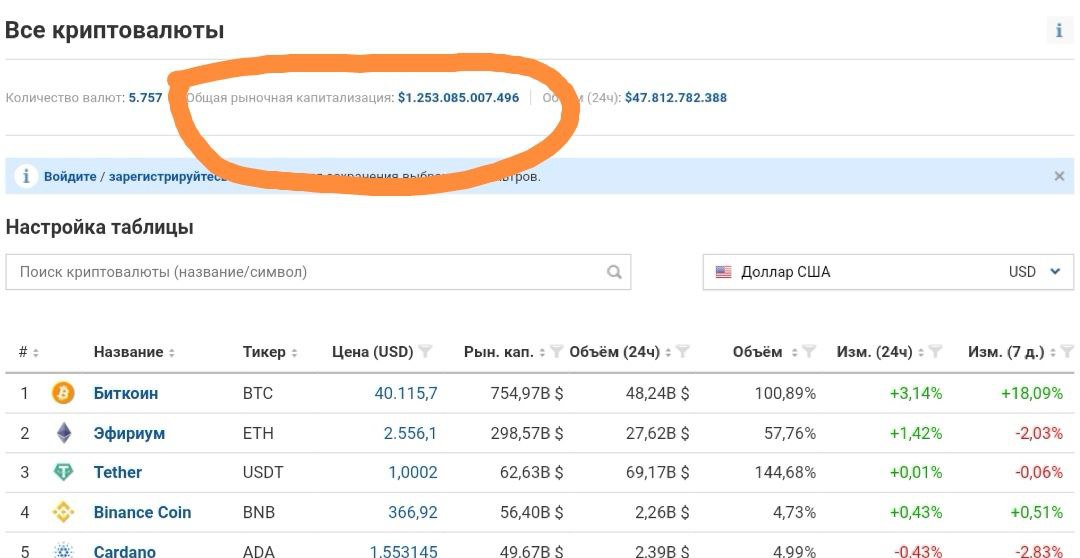
Task: Close the blue login notification banner
Action: (1059, 176)
